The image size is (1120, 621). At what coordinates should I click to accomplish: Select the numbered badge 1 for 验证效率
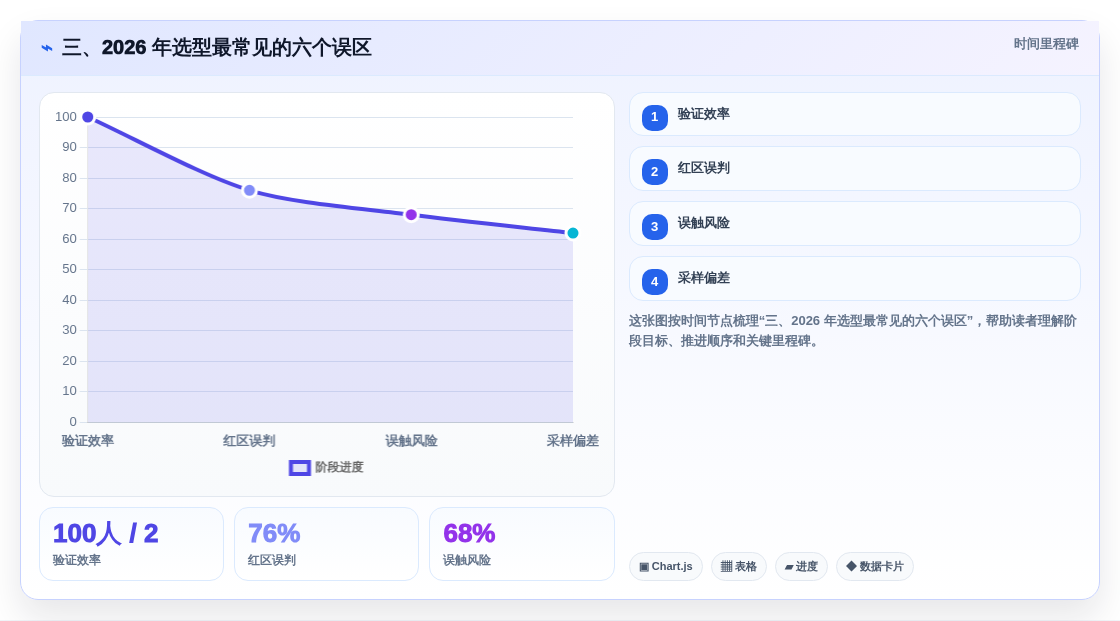point(654,117)
